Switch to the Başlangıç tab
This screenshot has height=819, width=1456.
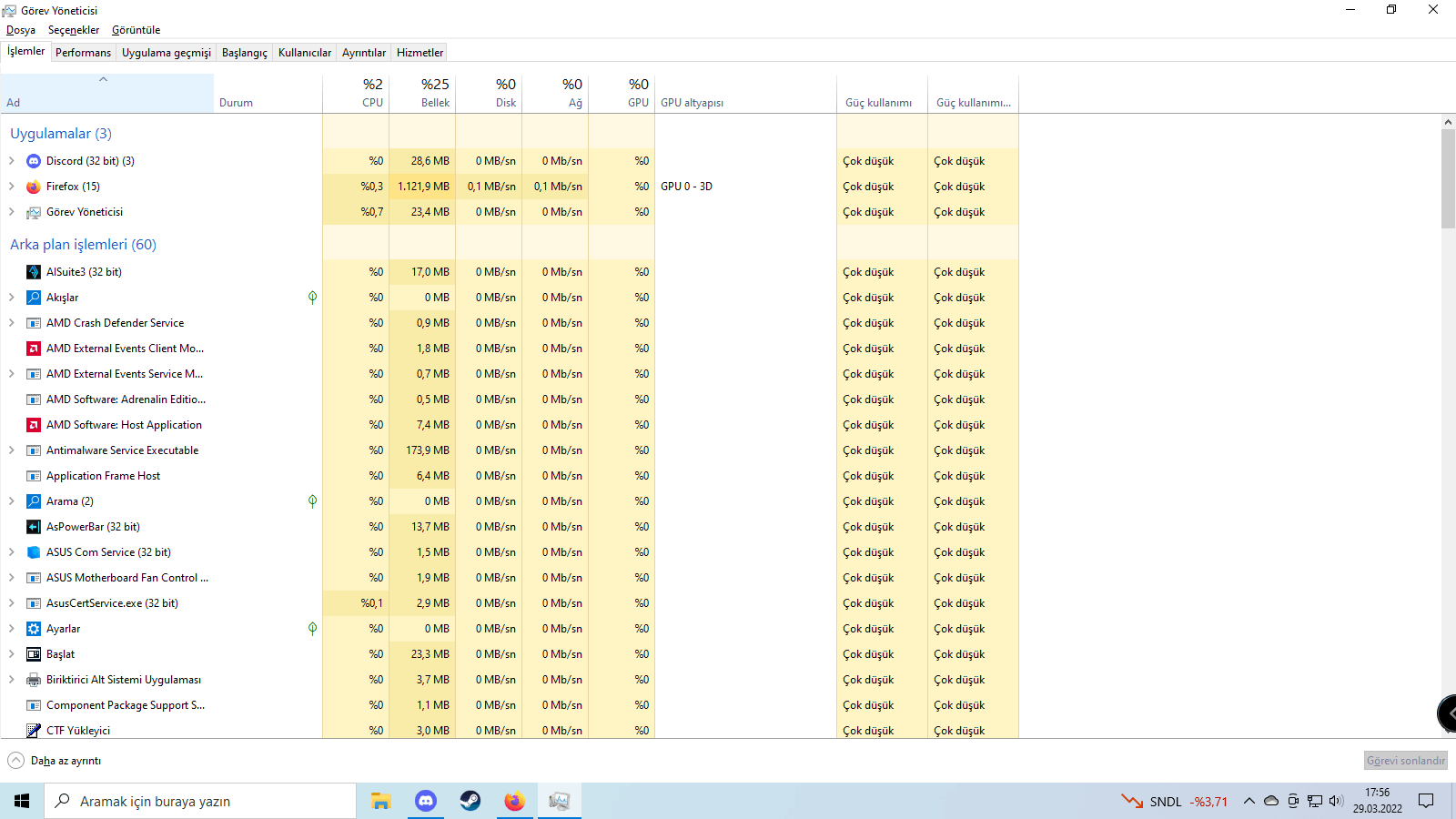(245, 53)
